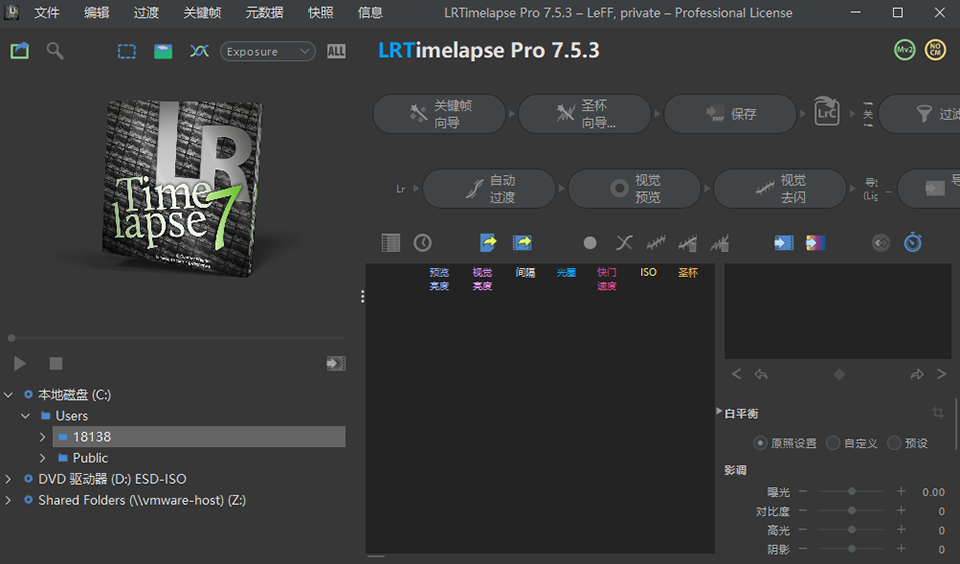Click the 保存 button
Viewport: 960px width, 564px height.
point(730,114)
